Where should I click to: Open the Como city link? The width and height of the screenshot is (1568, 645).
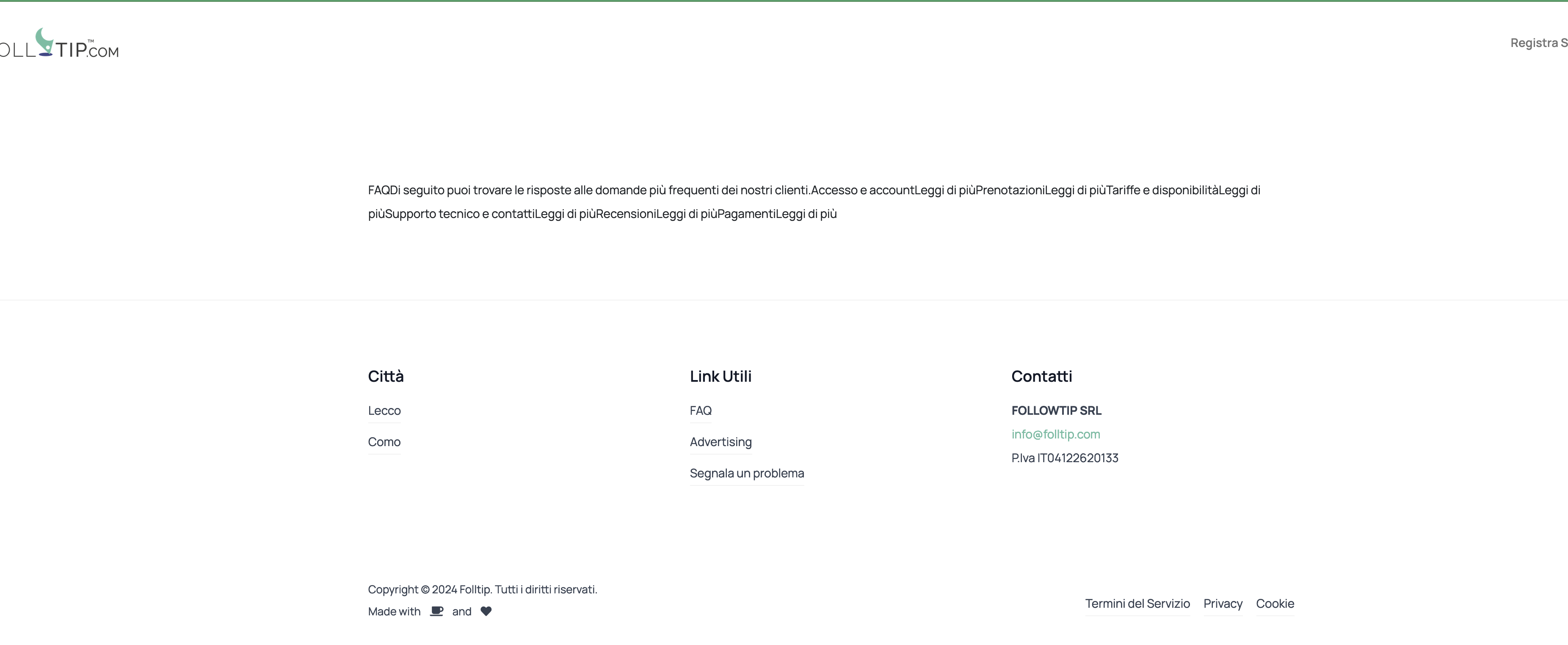pyautogui.click(x=384, y=442)
